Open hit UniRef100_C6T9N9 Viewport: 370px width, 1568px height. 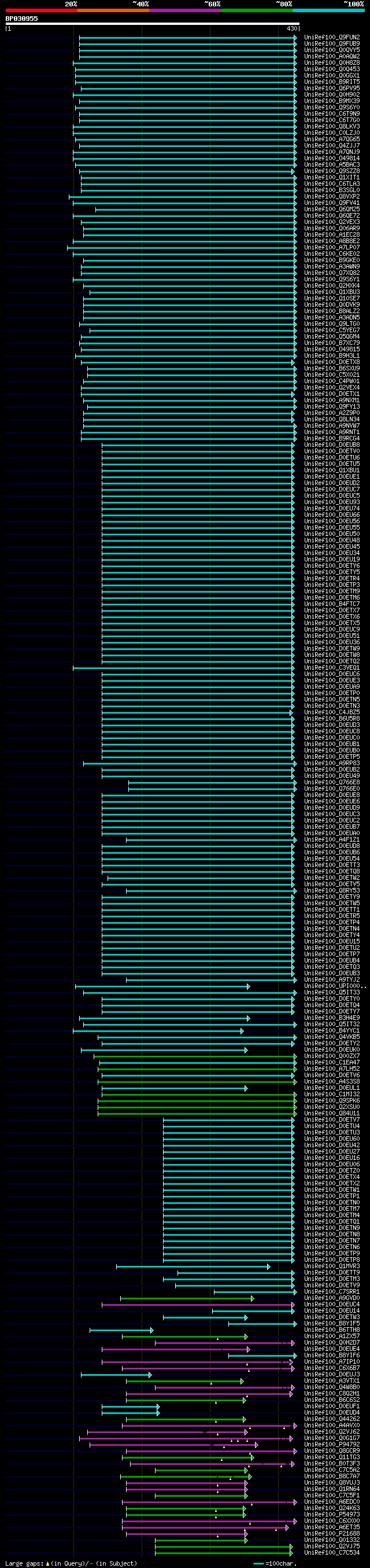coord(332,114)
